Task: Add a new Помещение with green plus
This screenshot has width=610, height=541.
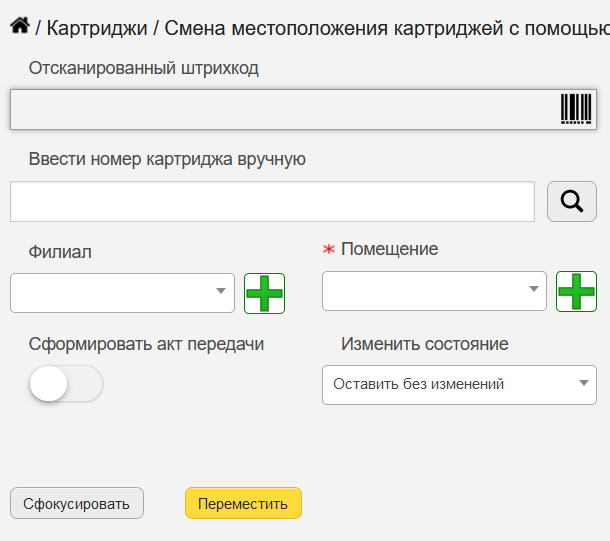Action: pyautogui.click(x=576, y=291)
